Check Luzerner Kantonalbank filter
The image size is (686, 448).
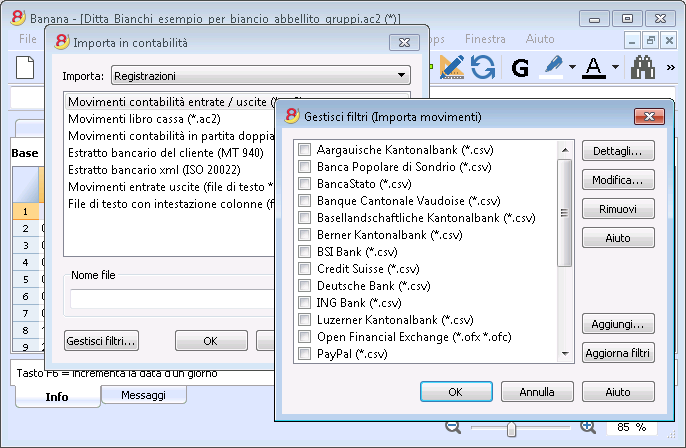click(304, 320)
